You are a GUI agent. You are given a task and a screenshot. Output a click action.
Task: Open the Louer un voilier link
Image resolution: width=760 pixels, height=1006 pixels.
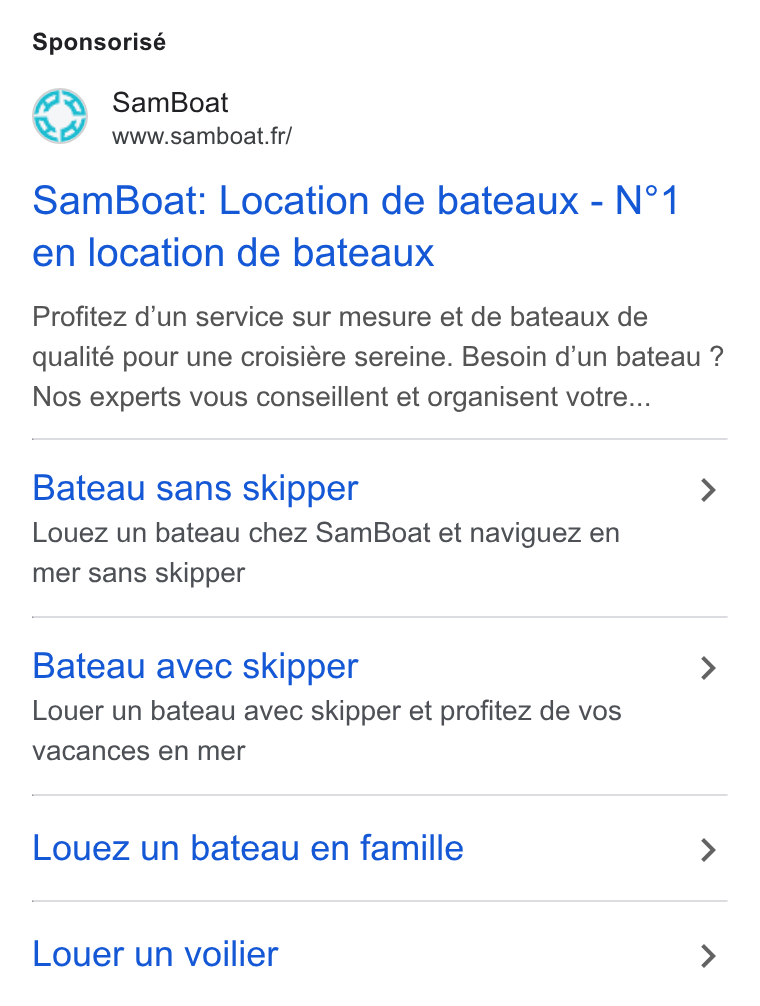coord(155,954)
